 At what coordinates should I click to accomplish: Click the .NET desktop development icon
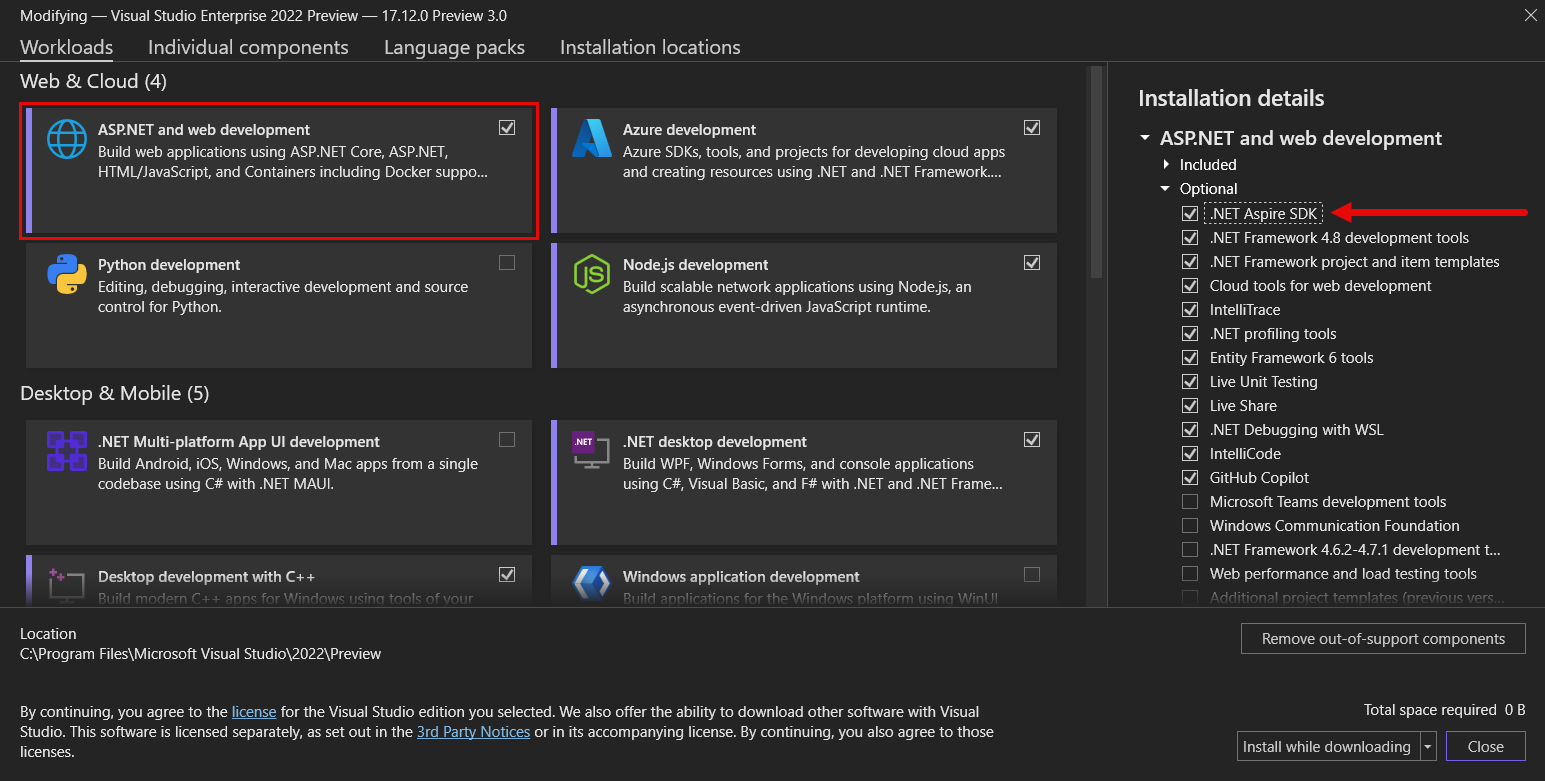tap(591, 451)
